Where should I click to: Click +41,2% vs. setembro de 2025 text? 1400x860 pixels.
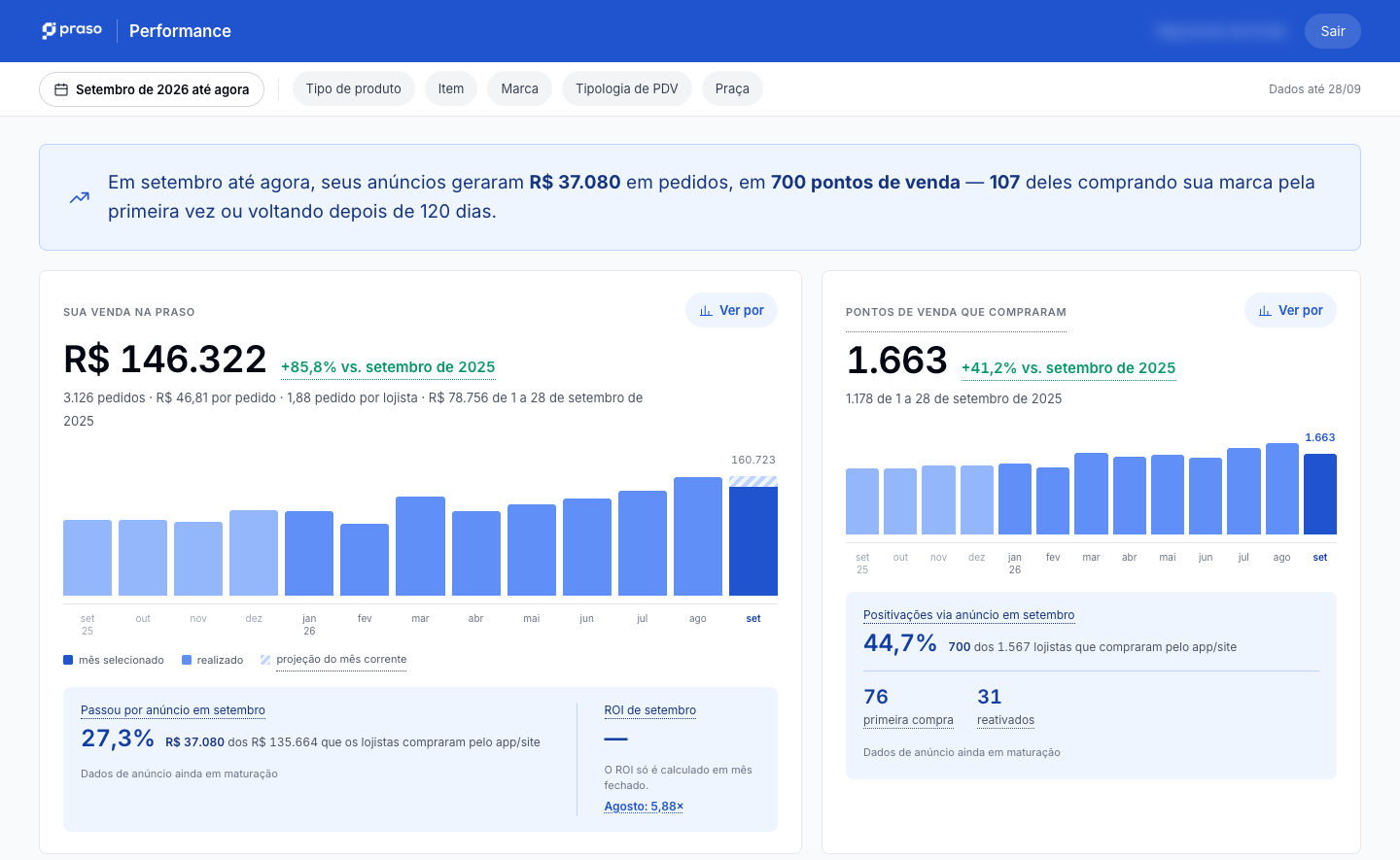point(1068,368)
